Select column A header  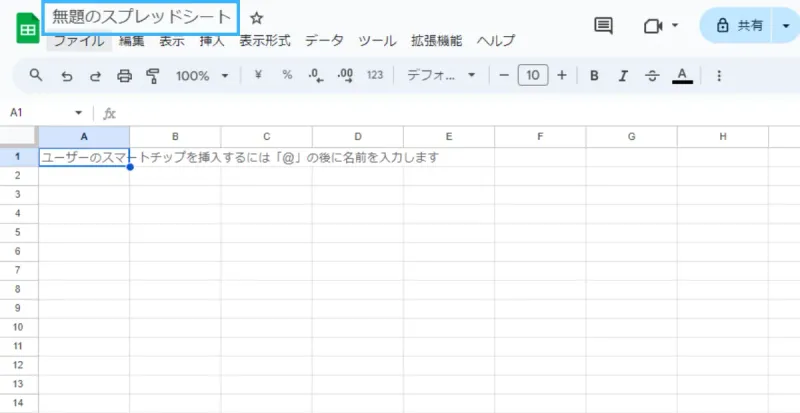pos(84,137)
